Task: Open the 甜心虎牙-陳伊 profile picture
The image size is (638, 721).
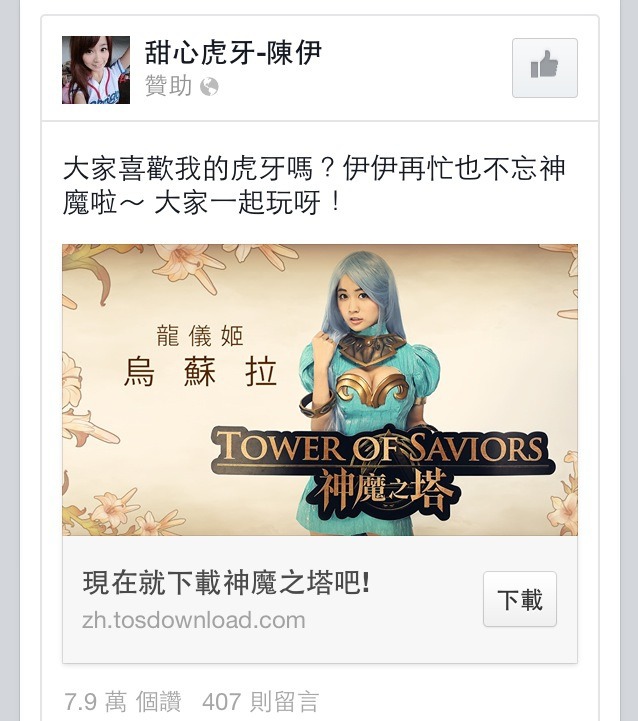Action: pos(96,70)
